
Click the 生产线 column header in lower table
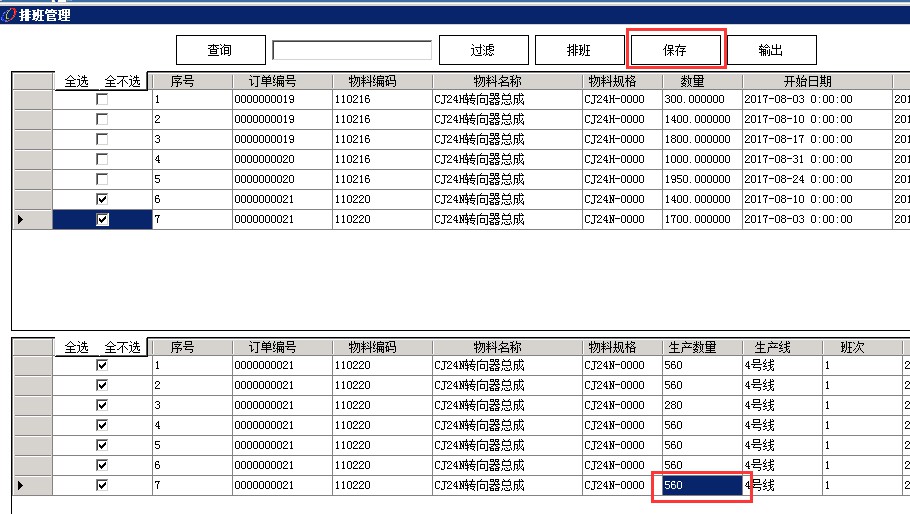coord(772,348)
